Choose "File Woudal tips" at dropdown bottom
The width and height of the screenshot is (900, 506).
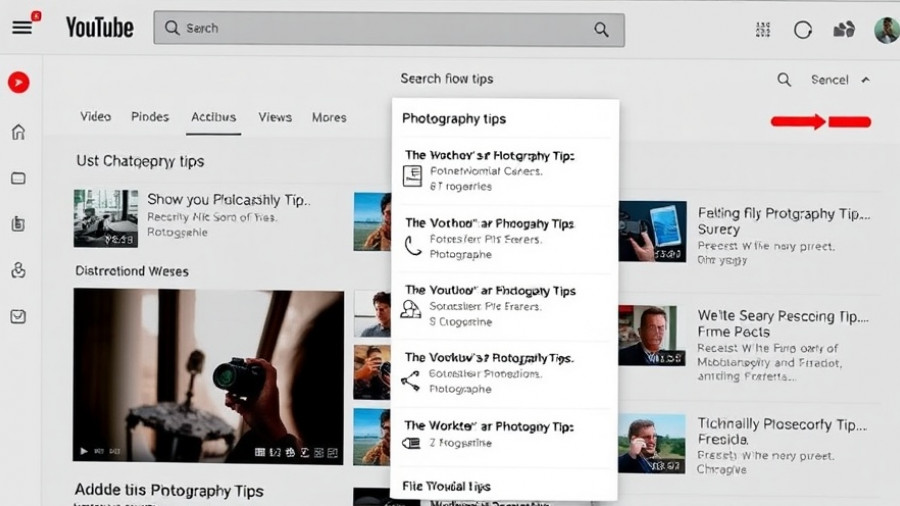pos(446,486)
